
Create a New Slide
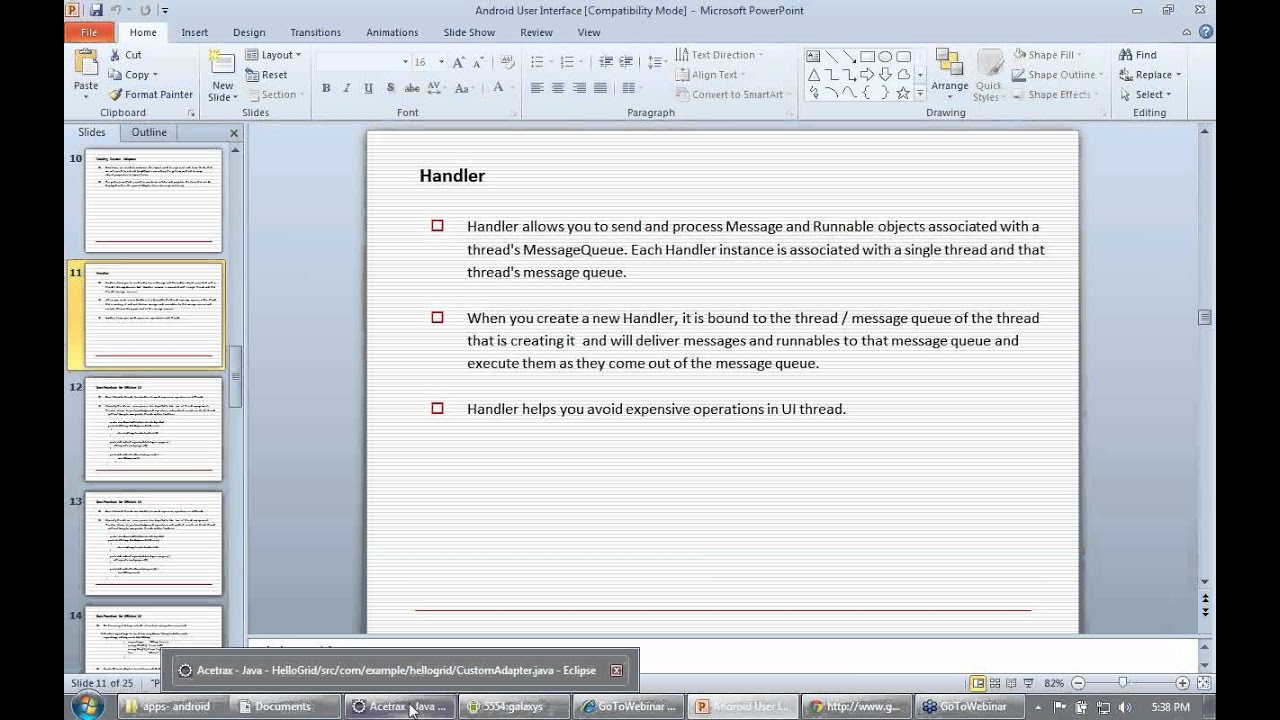pos(222,74)
